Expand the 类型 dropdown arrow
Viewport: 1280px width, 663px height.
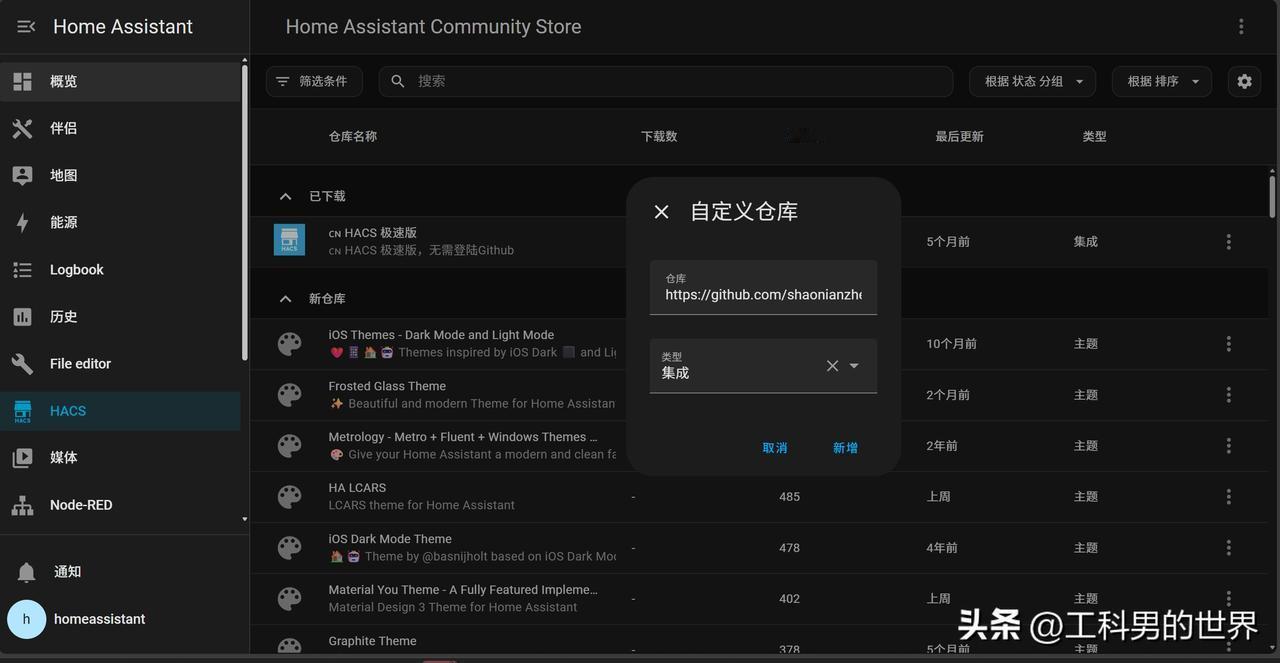click(854, 366)
